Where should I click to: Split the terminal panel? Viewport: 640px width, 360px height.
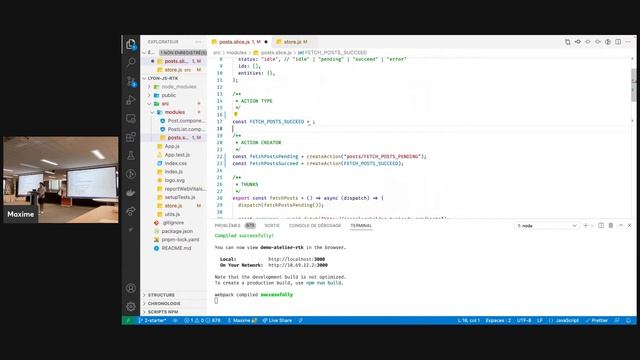tap(601, 225)
